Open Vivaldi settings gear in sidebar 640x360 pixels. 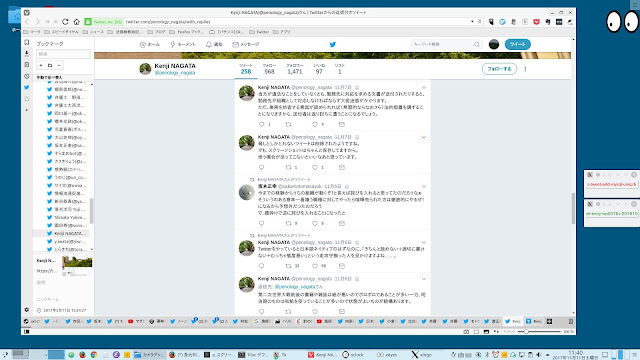(27, 310)
